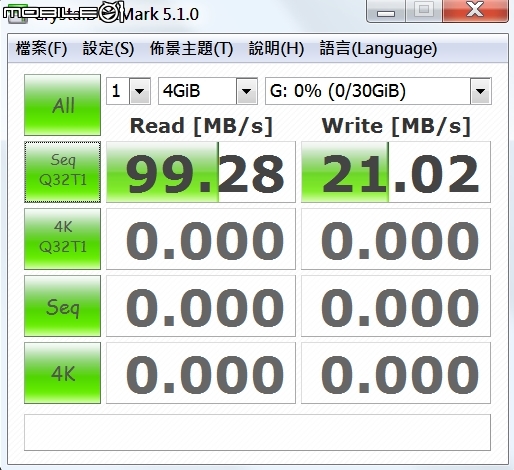The height and width of the screenshot is (470, 514).
Task: Run all benchmarks with All button
Action: 62,105
